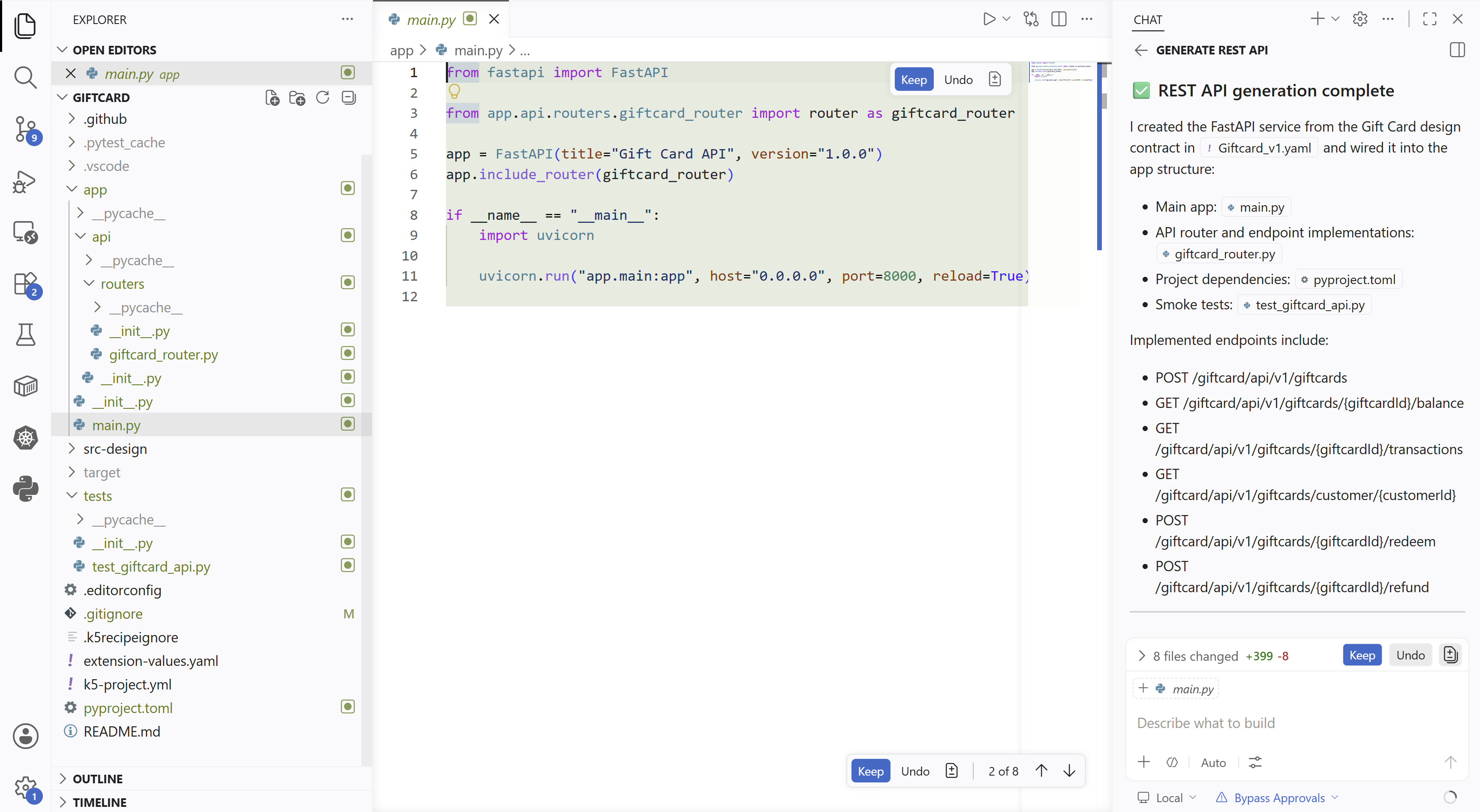The image size is (1480, 812).
Task: Open chat settings gear icon
Action: pyautogui.click(x=1360, y=19)
